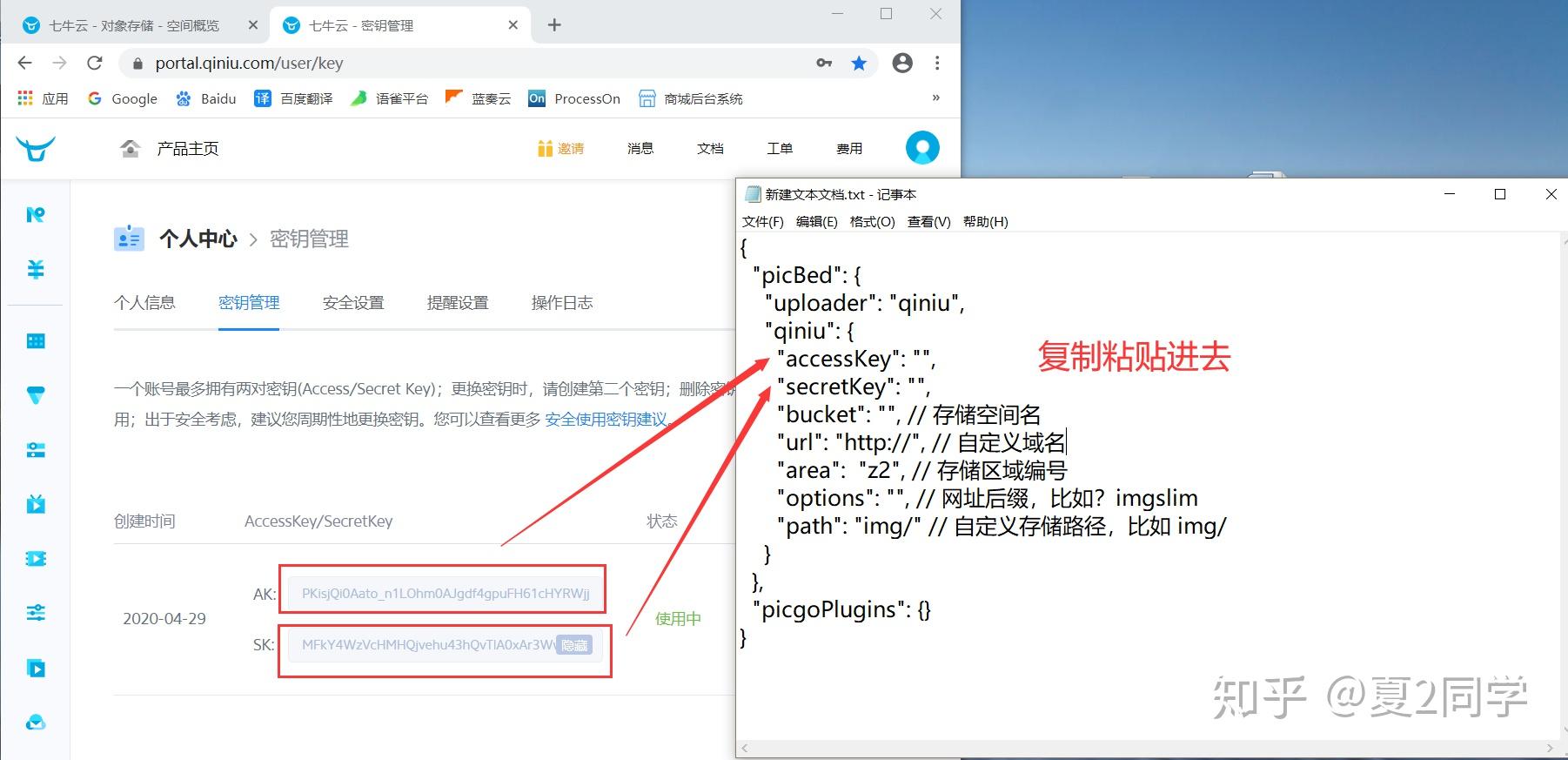
Task: Click the saved password key icon
Action: 824,63
